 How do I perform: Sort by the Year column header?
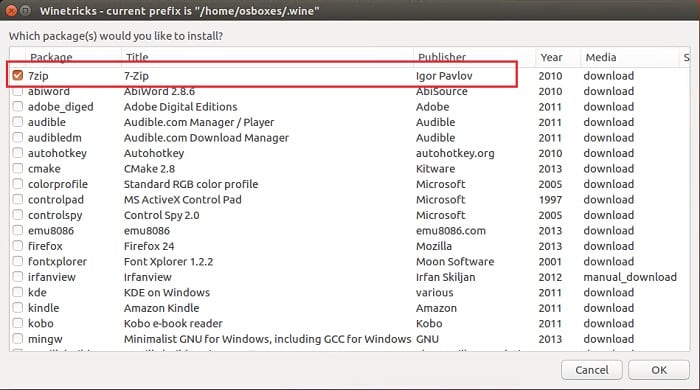pos(558,57)
